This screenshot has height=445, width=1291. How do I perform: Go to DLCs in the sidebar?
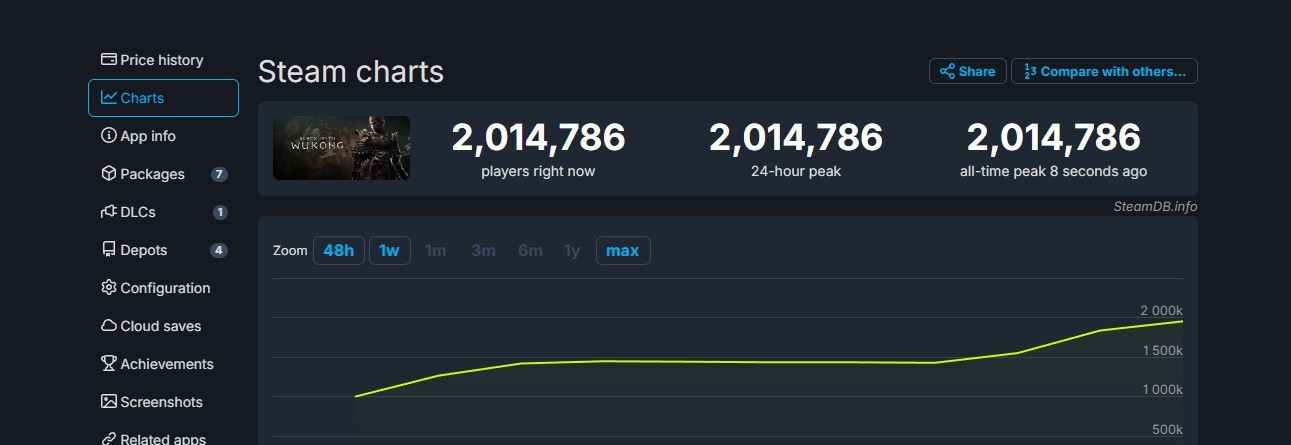click(x=163, y=212)
